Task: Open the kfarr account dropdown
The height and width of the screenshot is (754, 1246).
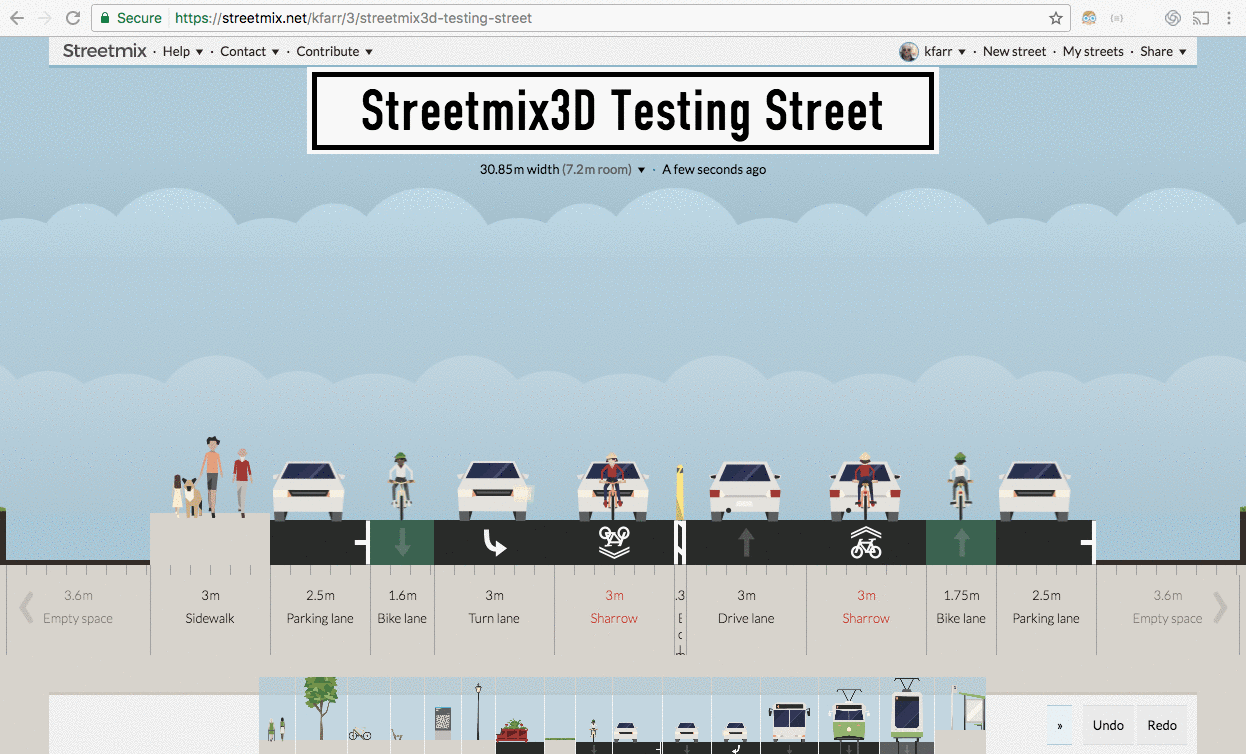Action: coord(945,51)
